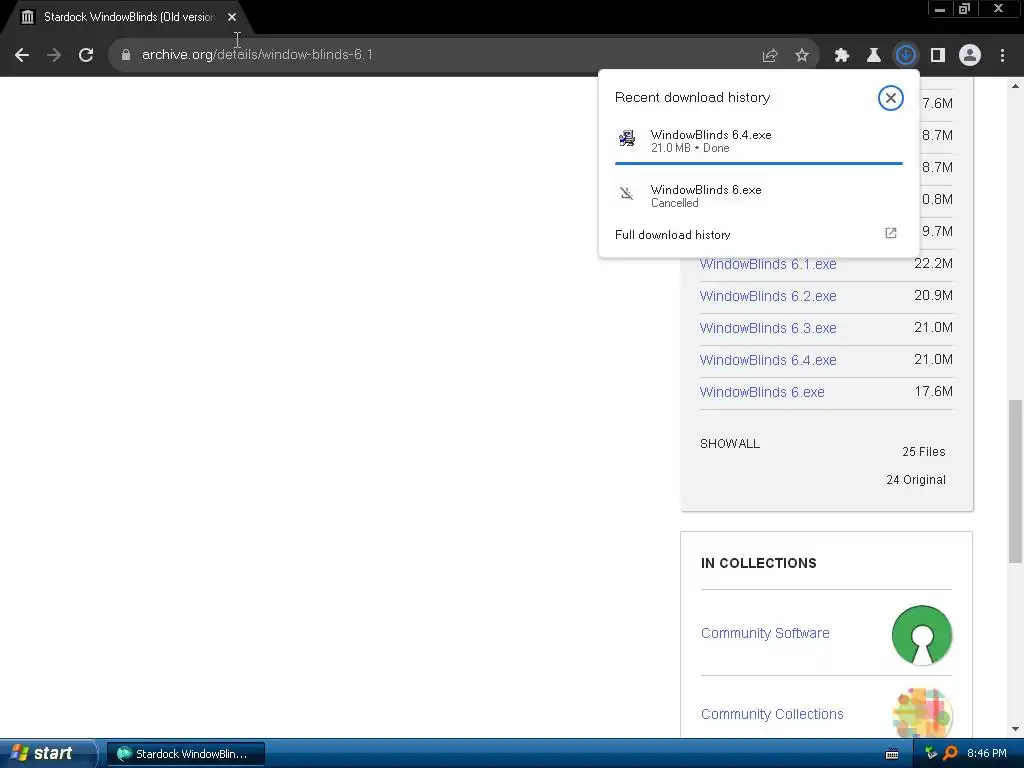Open Chrome three-dot menu

click(1002, 56)
